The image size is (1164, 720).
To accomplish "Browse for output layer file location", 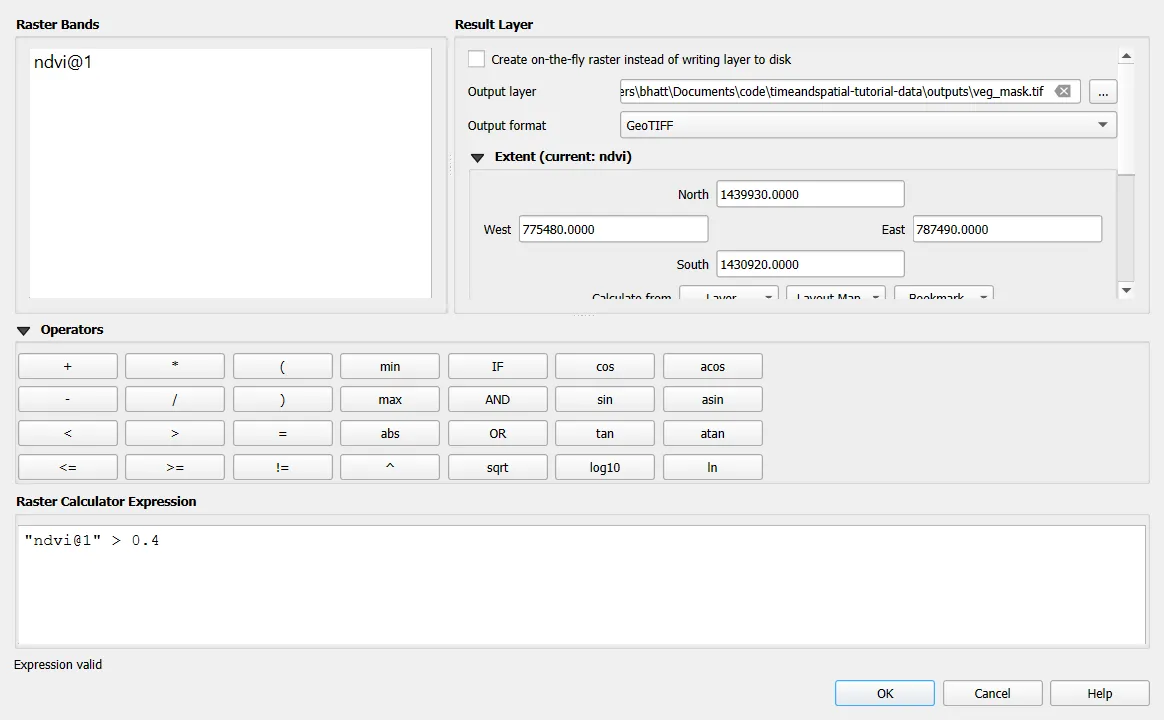I will click(1103, 92).
